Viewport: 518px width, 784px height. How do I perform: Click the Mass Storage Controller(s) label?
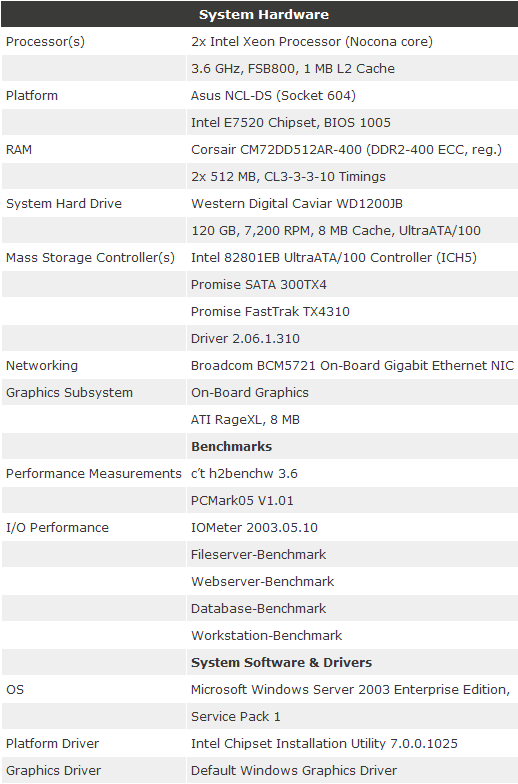click(90, 258)
